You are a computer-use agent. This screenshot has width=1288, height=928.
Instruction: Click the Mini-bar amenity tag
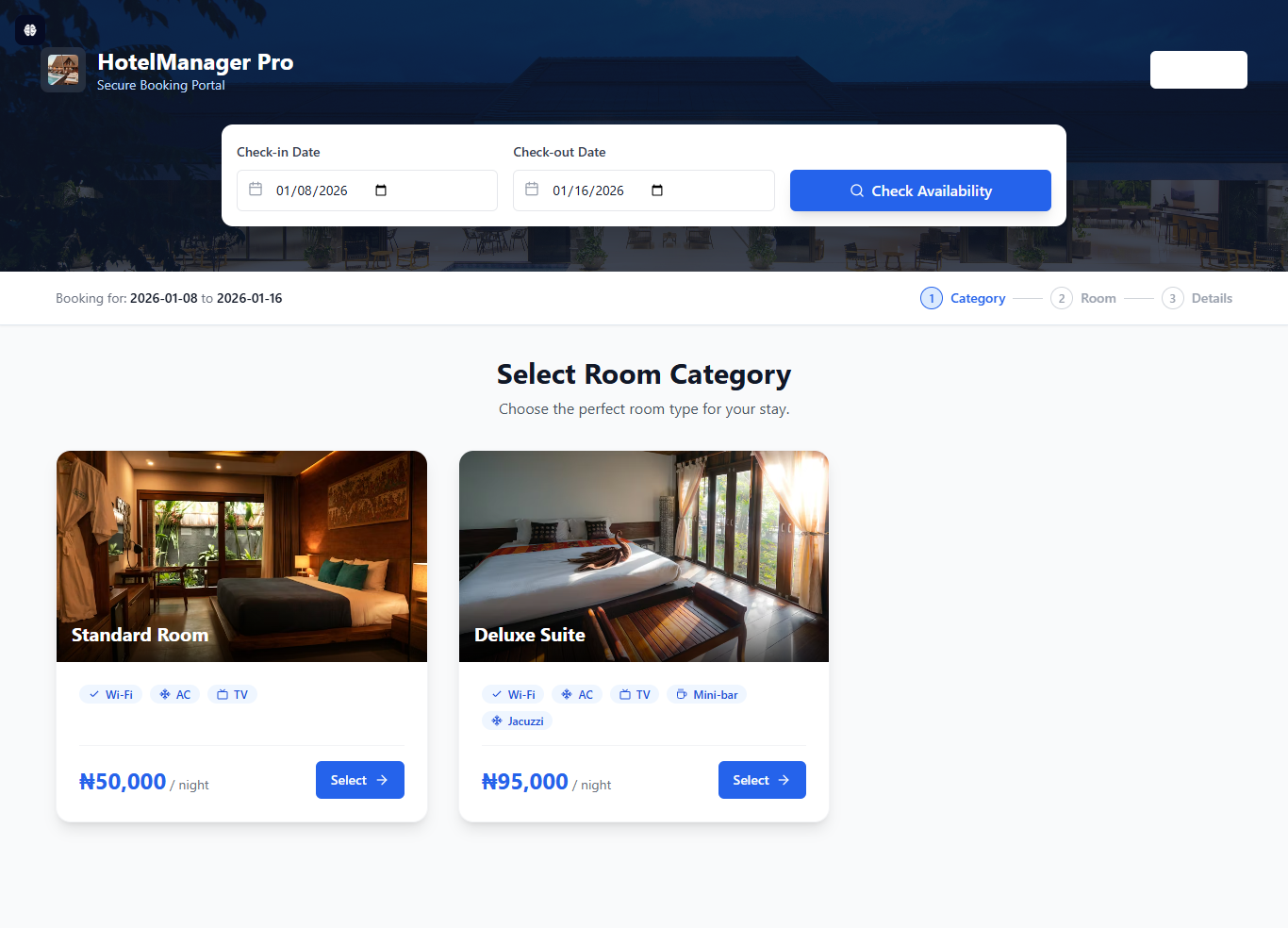707,694
